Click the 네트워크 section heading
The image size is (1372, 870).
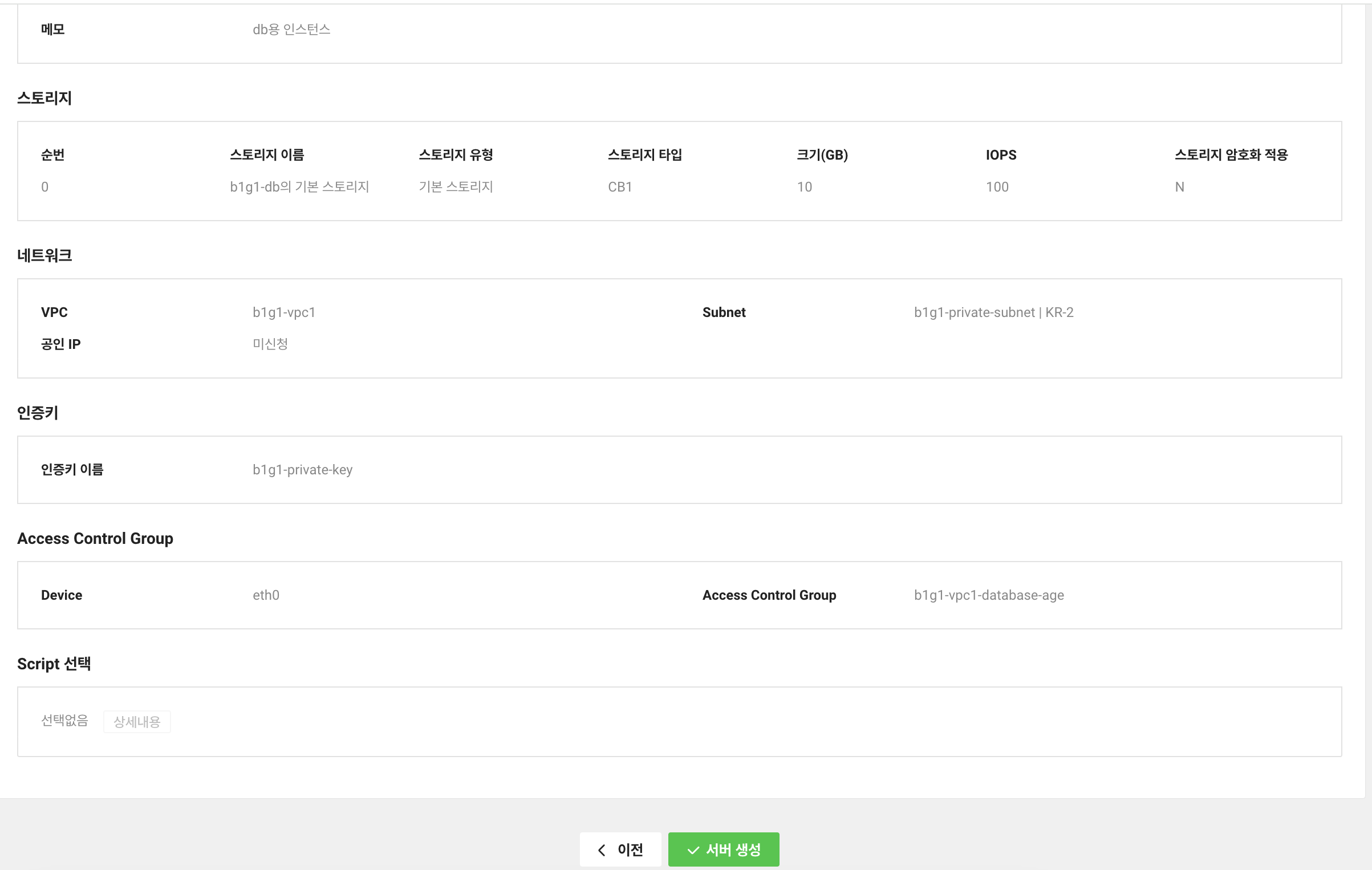44,255
